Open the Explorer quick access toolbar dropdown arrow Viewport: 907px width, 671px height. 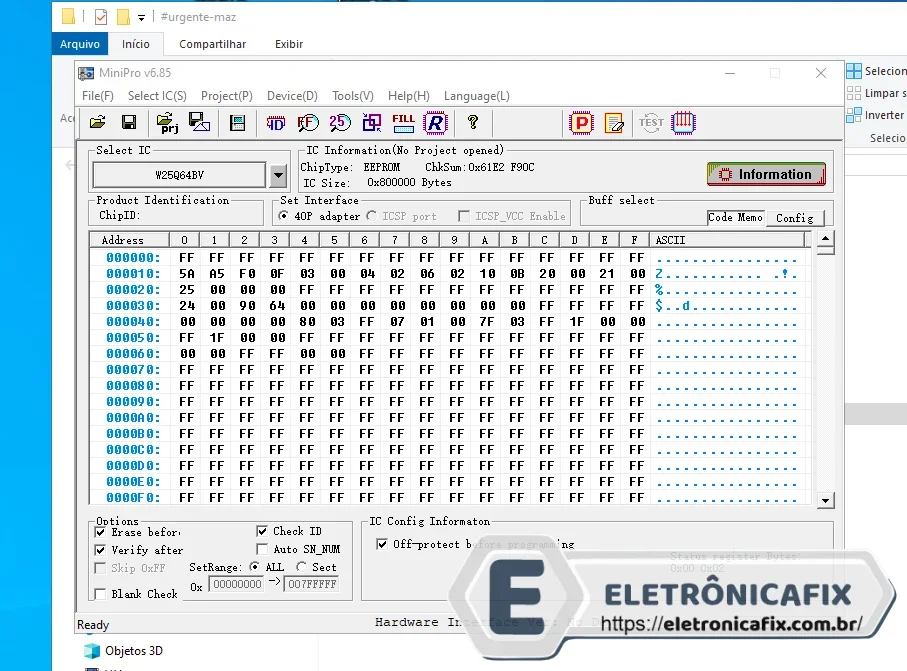141,18
